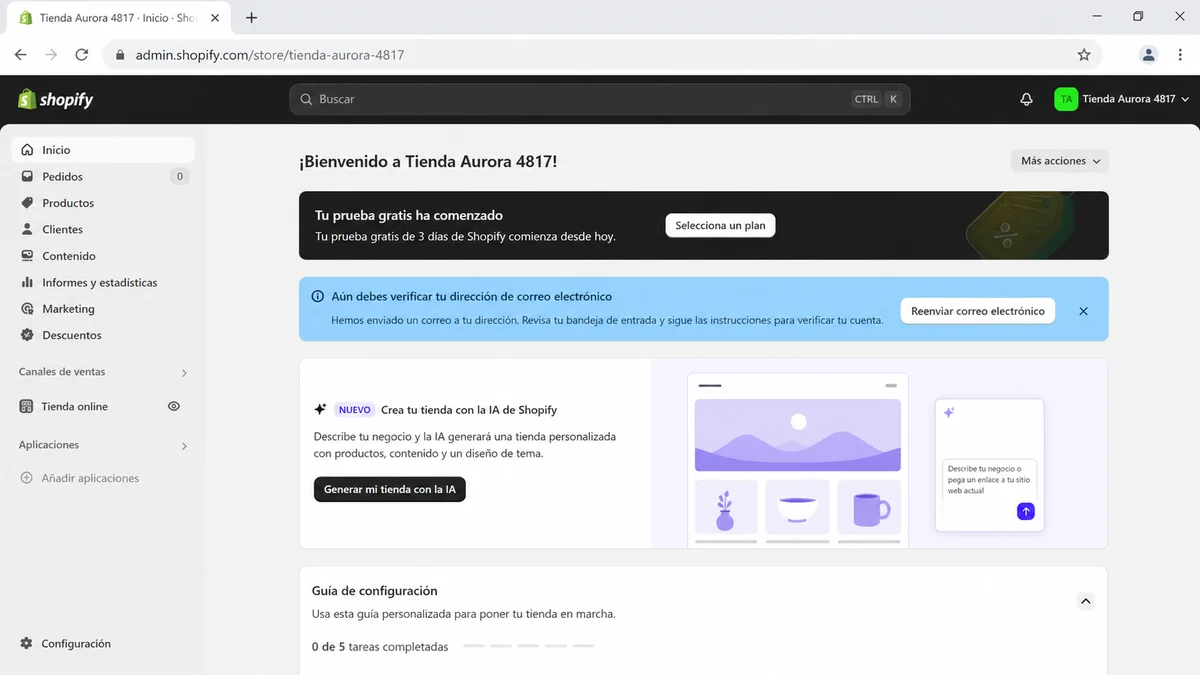Go to Pedidos in the sidebar

103,176
